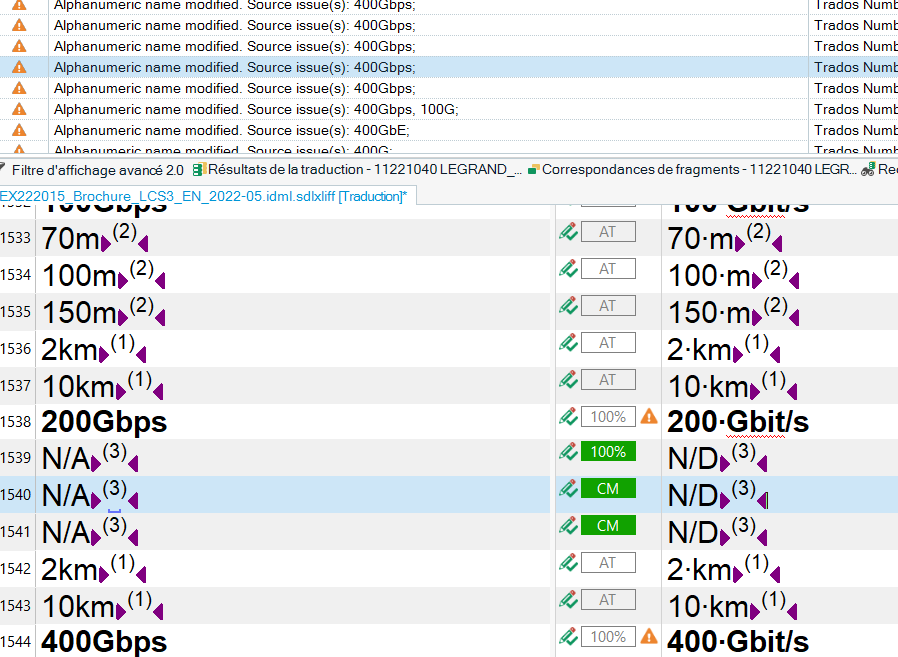Click segment number 1540
The image size is (898, 657).
(x=15, y=494)
